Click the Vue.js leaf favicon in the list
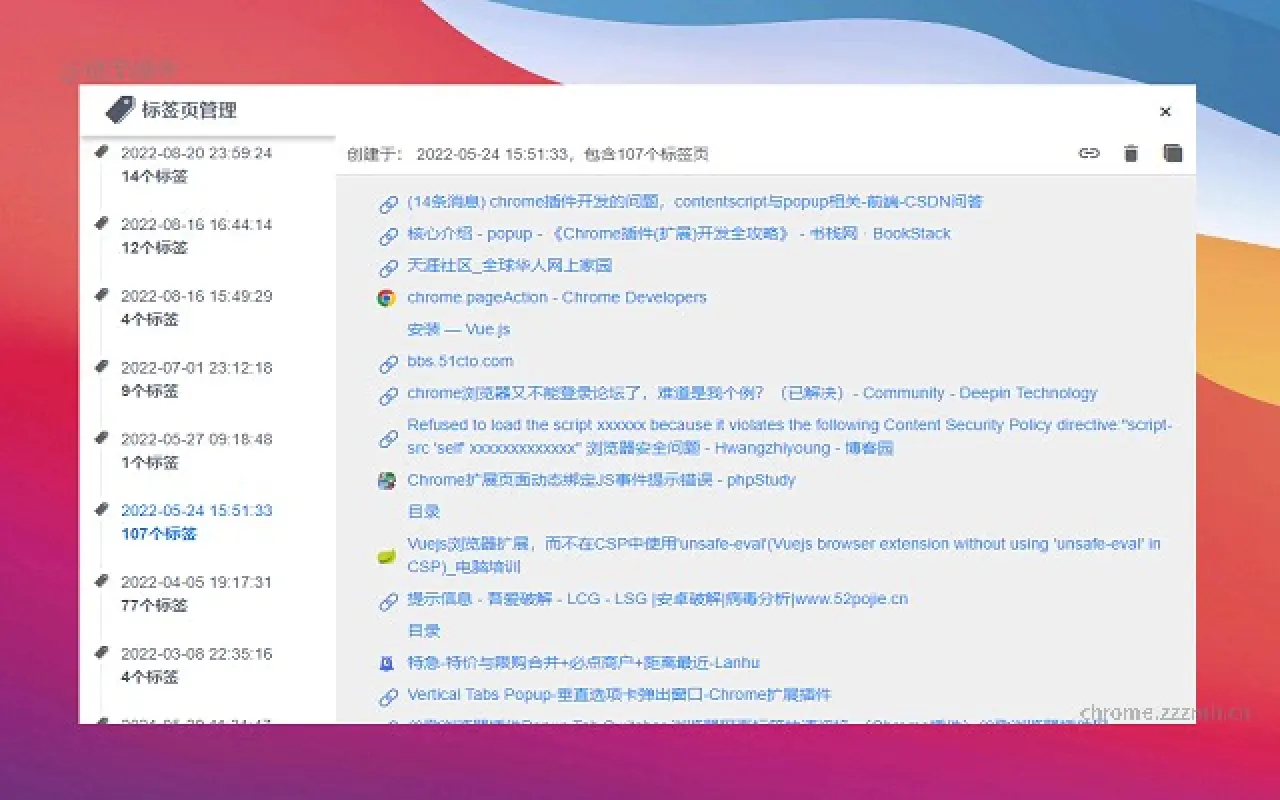The image size is (1280, 800). coord(386,555)
